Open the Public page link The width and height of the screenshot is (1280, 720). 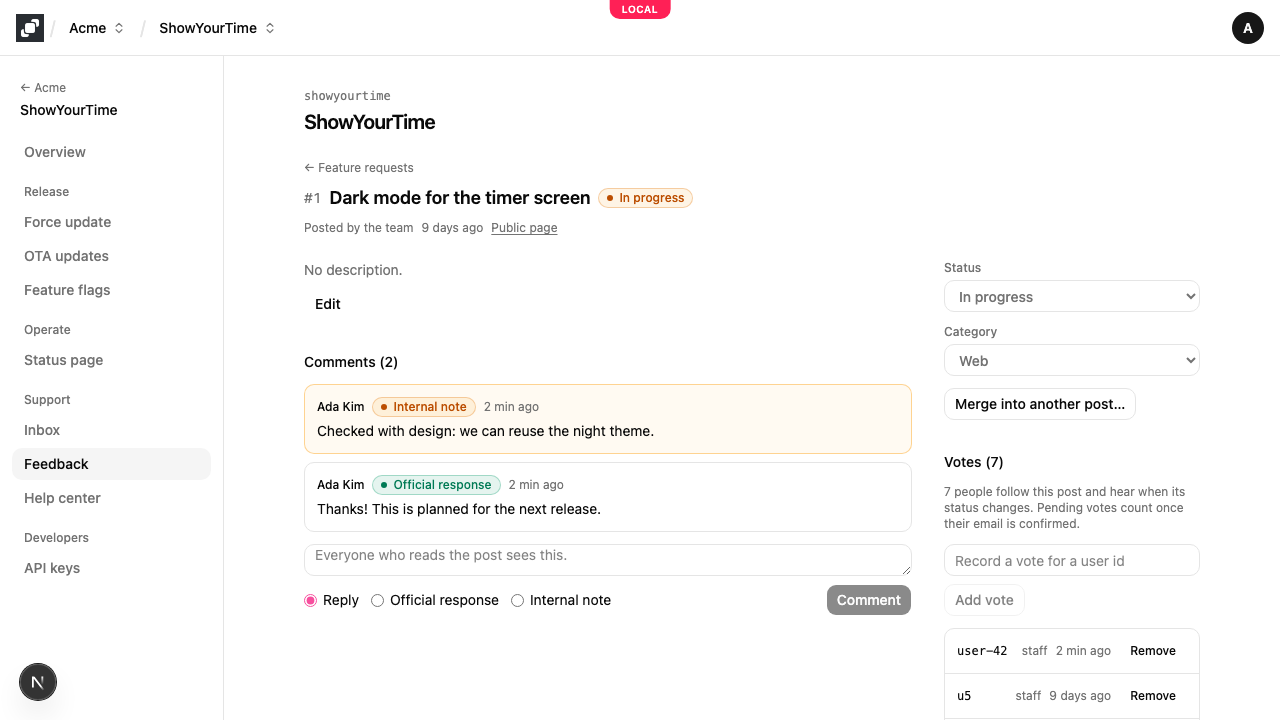(524, 228)
